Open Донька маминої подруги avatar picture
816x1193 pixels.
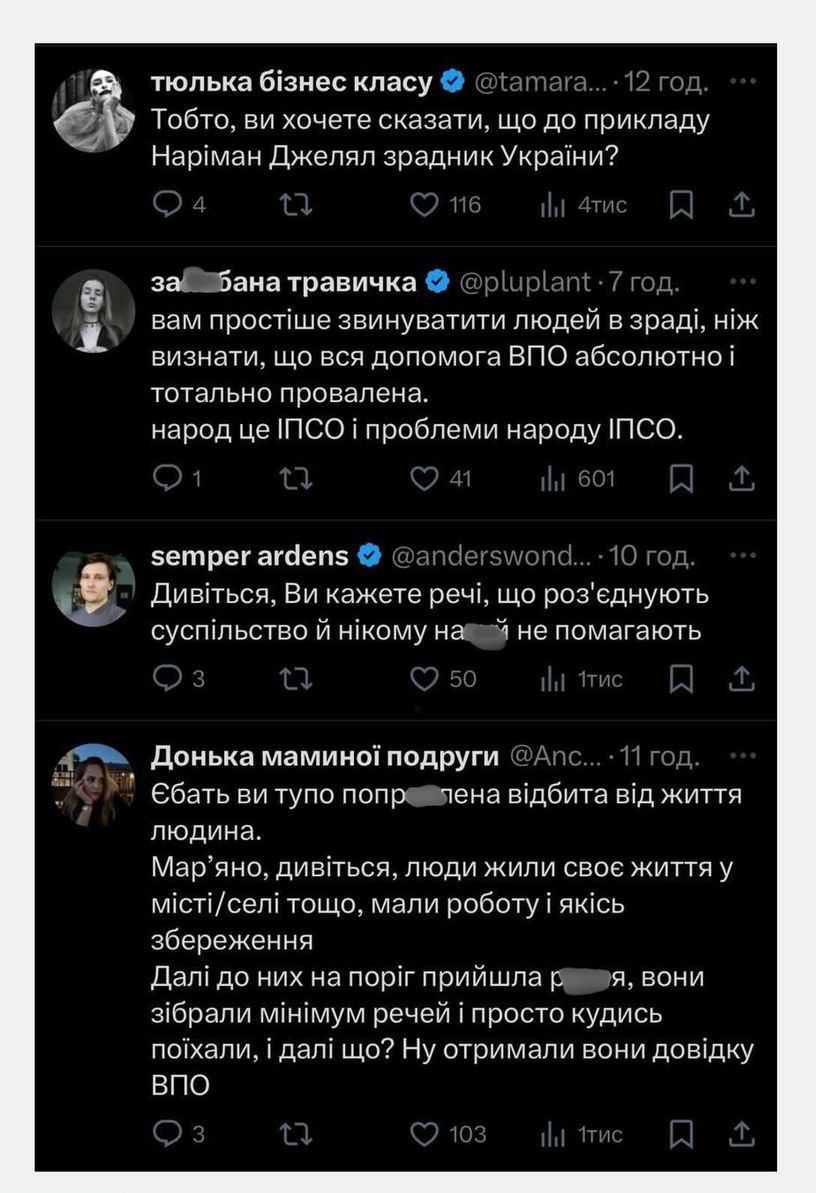tap(92, 784)
